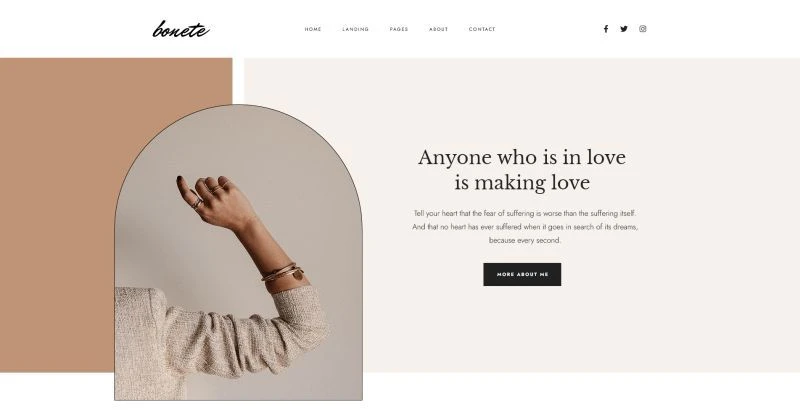The image size is (800, 410).
Task: Open the Facebook social icon
Action: pos(606,29)
